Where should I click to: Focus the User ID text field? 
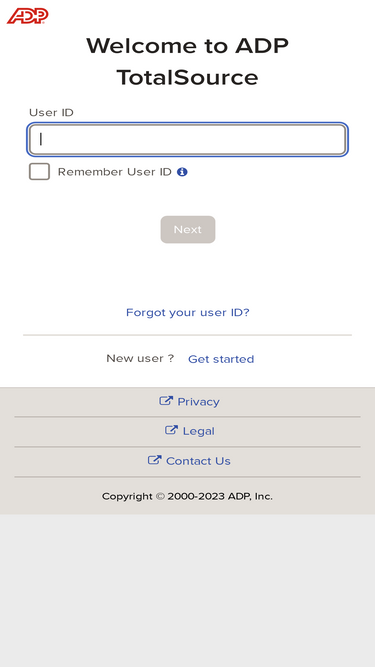(x=188, y=140)
